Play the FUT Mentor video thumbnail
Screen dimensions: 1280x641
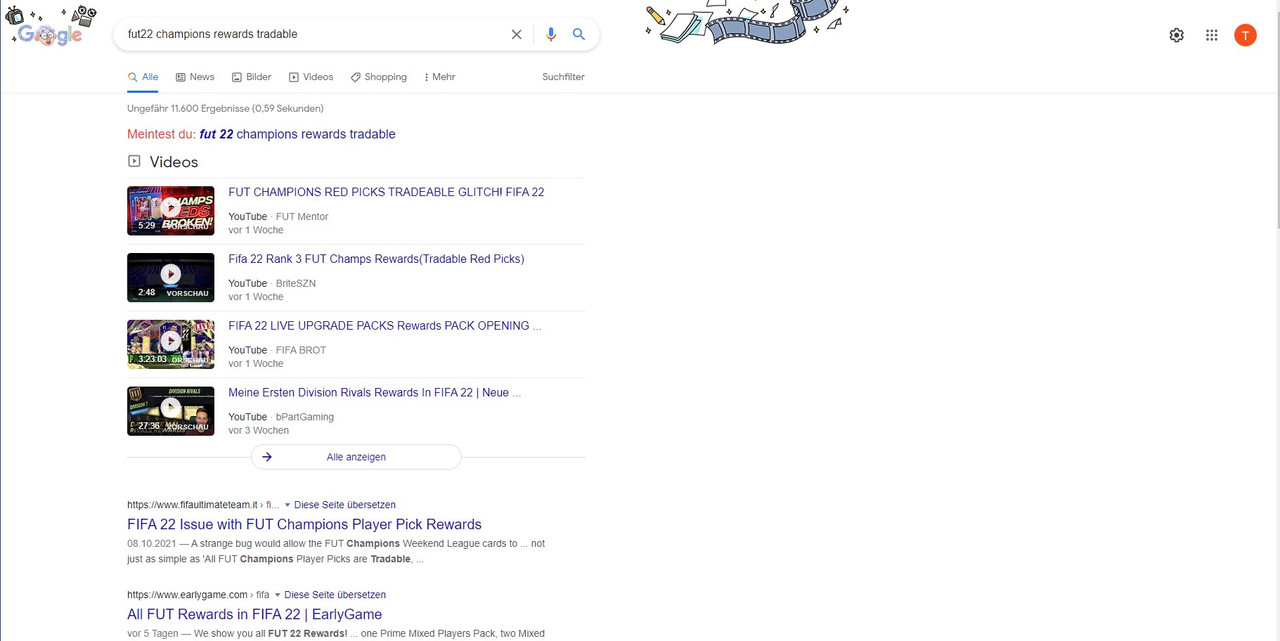click(170, 210)
